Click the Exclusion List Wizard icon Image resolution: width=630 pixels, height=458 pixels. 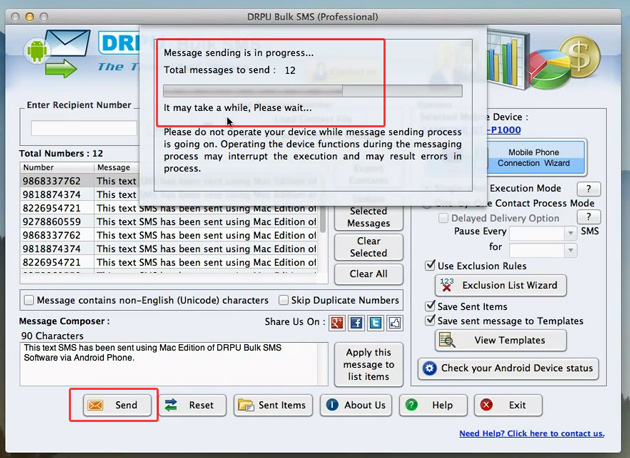point(446,285)
